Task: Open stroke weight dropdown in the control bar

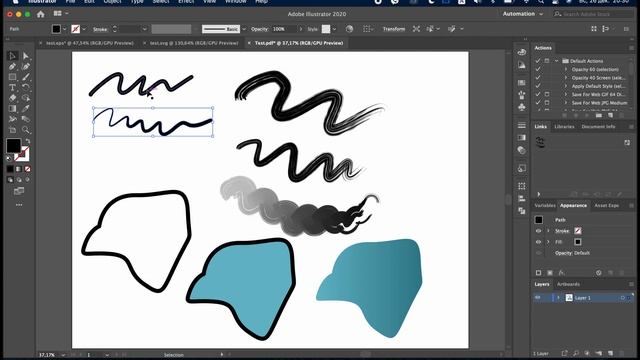Action: click(144, 29)
